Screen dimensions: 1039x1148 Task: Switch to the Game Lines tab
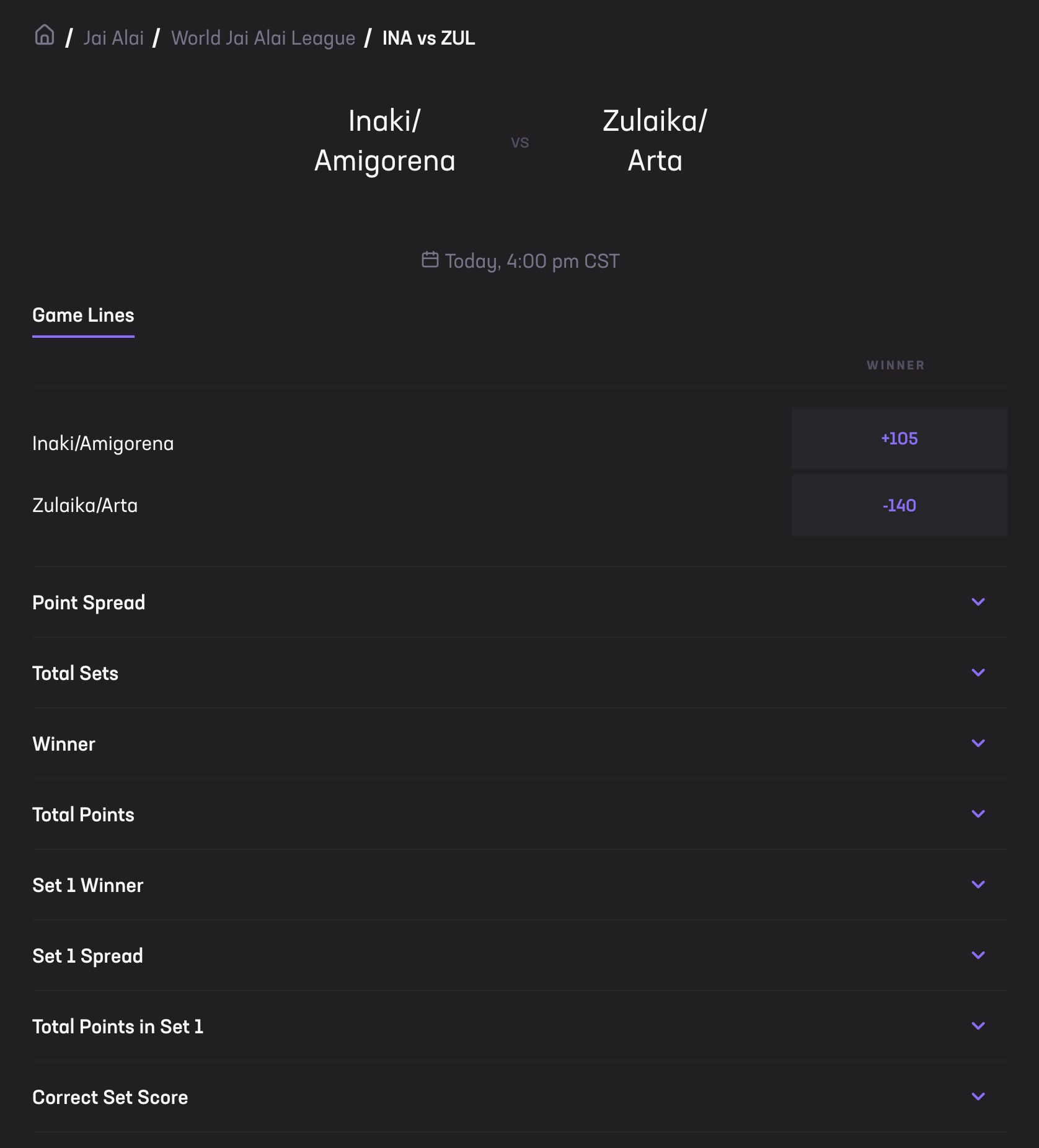[x=84, y=315]
